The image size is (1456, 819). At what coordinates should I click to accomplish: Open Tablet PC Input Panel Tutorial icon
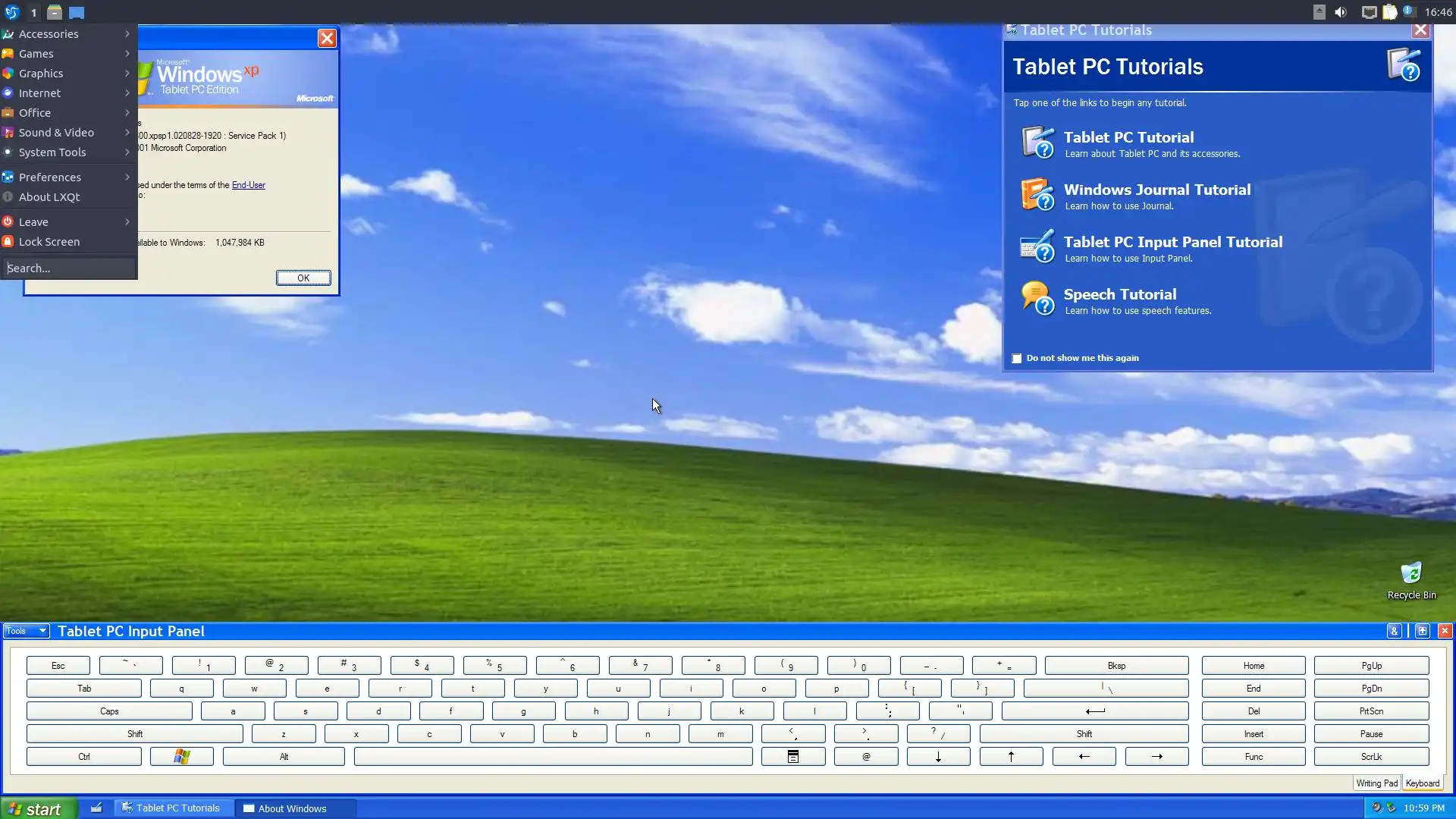(x=1037, y=247)
